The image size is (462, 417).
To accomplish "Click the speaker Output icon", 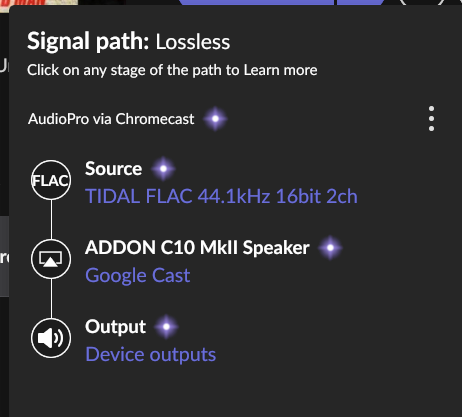I will 51,338.
